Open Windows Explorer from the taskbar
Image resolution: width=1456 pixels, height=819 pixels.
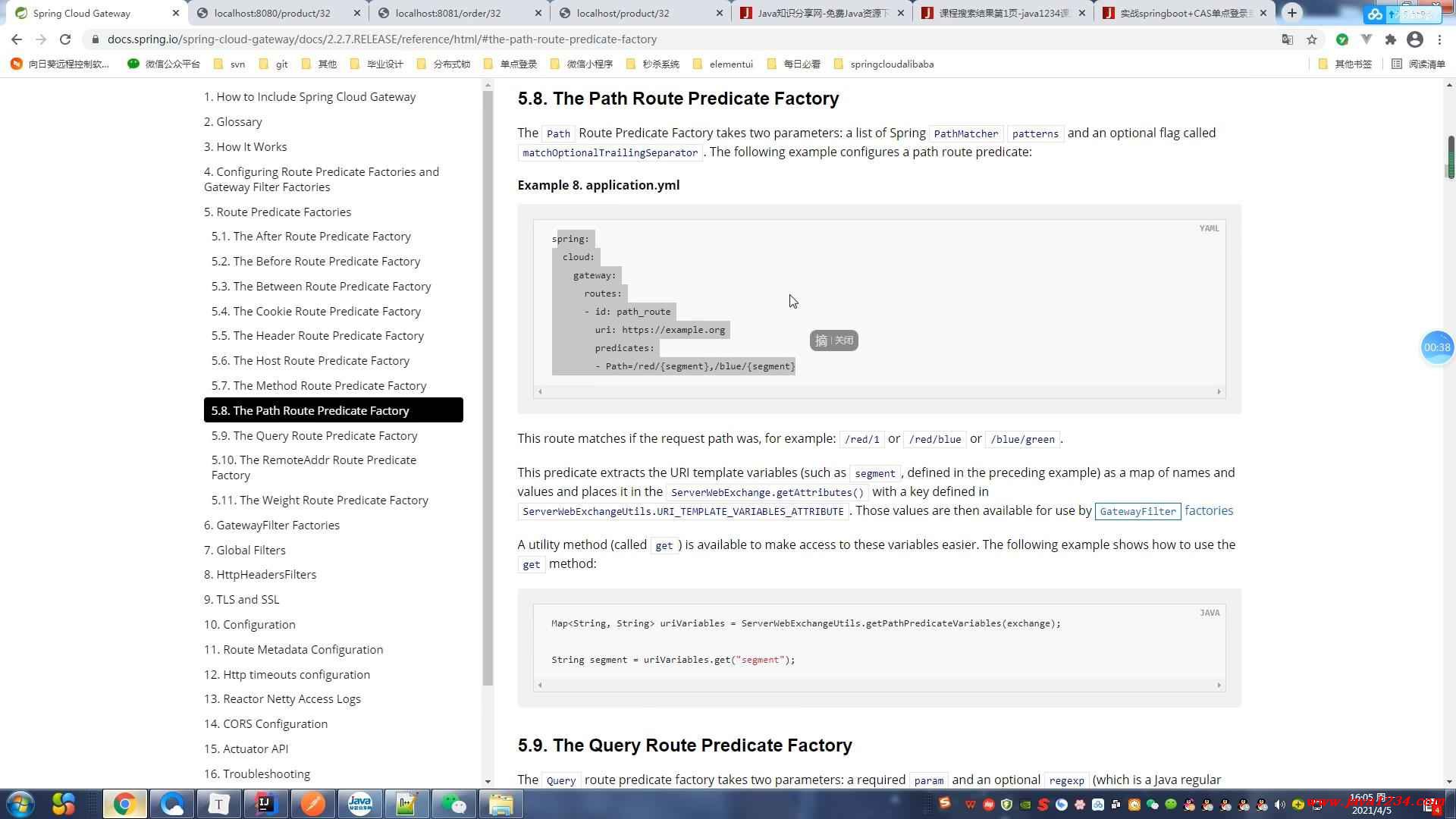[x=500, y=804]
